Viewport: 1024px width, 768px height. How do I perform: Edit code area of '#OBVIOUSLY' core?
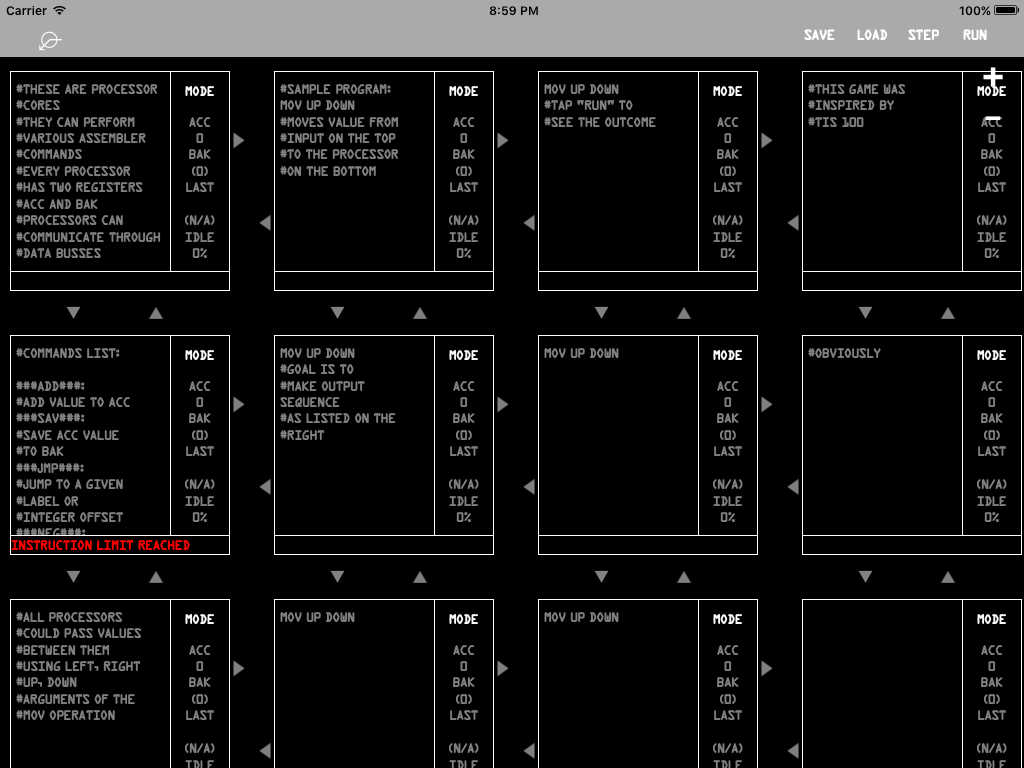click(x=882, y=436)
